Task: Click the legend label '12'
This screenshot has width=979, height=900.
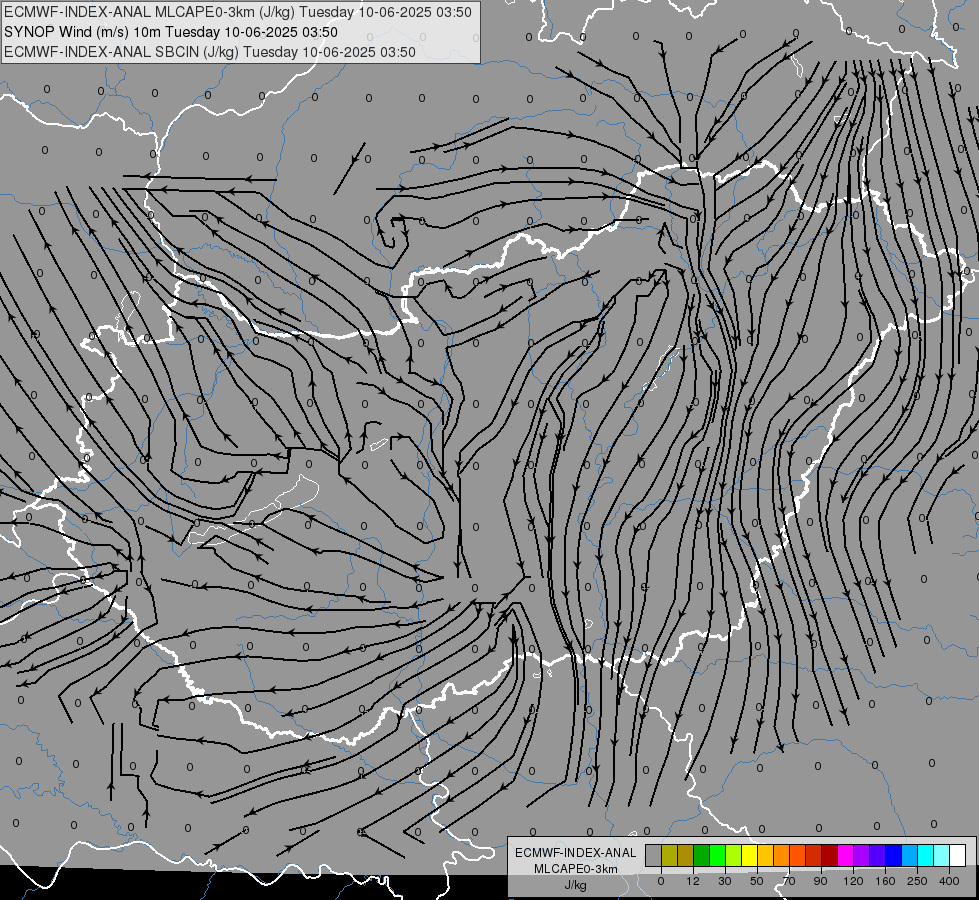Action: 693,881
